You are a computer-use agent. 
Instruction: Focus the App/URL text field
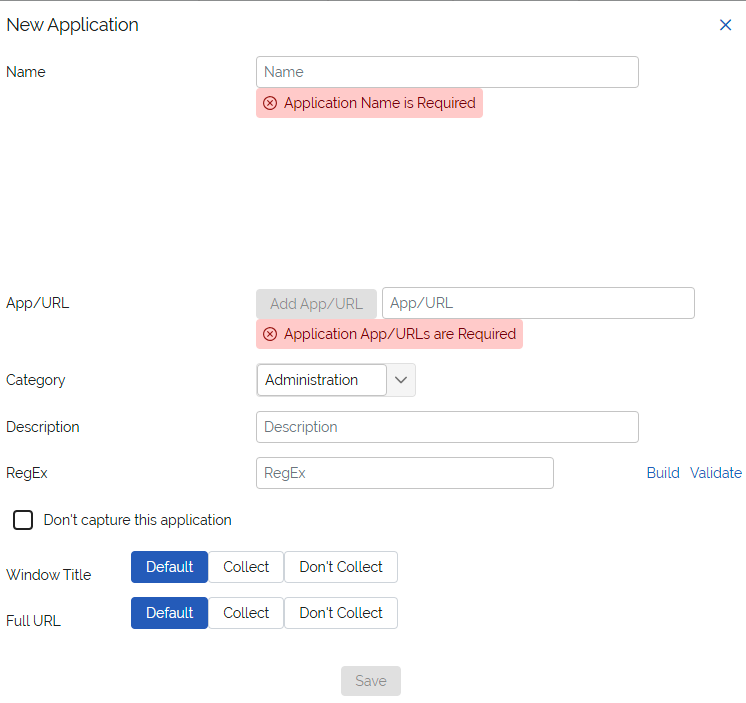coord(538,303)
